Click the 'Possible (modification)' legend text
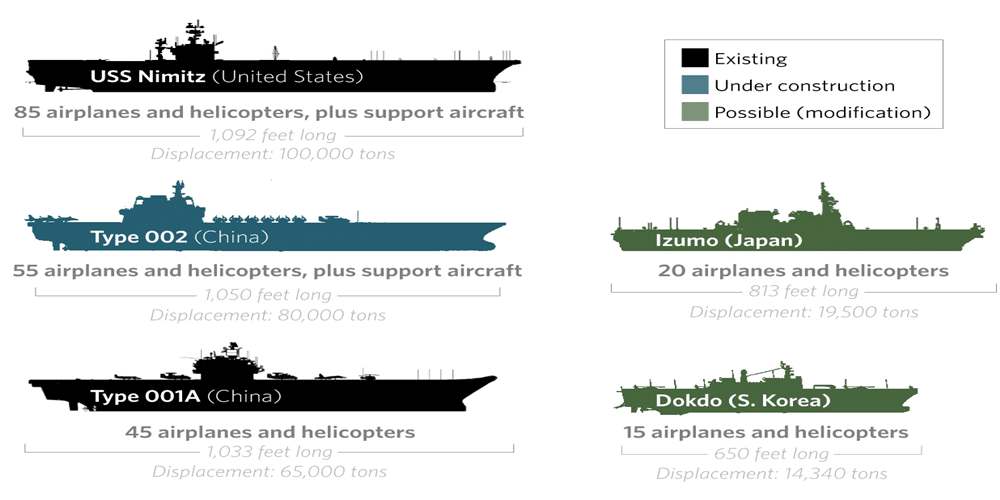1000x500 pixels. pyautogui.click(x=823, y=113)
